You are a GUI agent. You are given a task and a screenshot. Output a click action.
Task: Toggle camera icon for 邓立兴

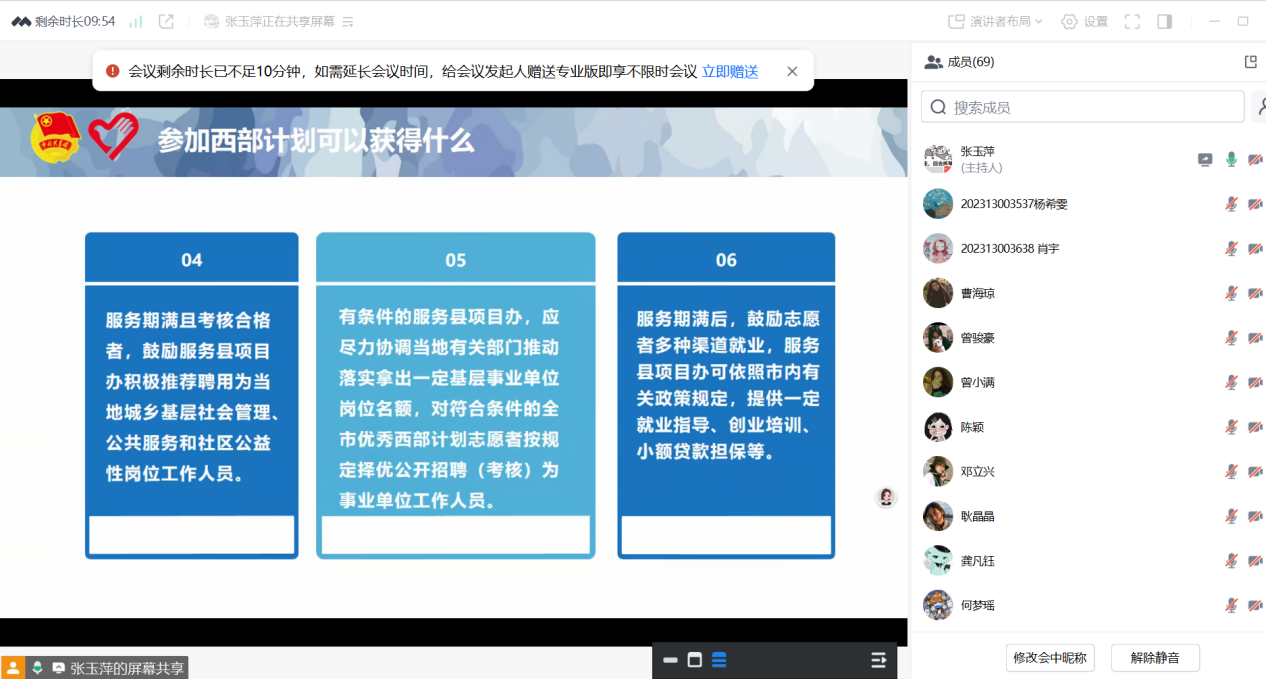point(1255,471)
